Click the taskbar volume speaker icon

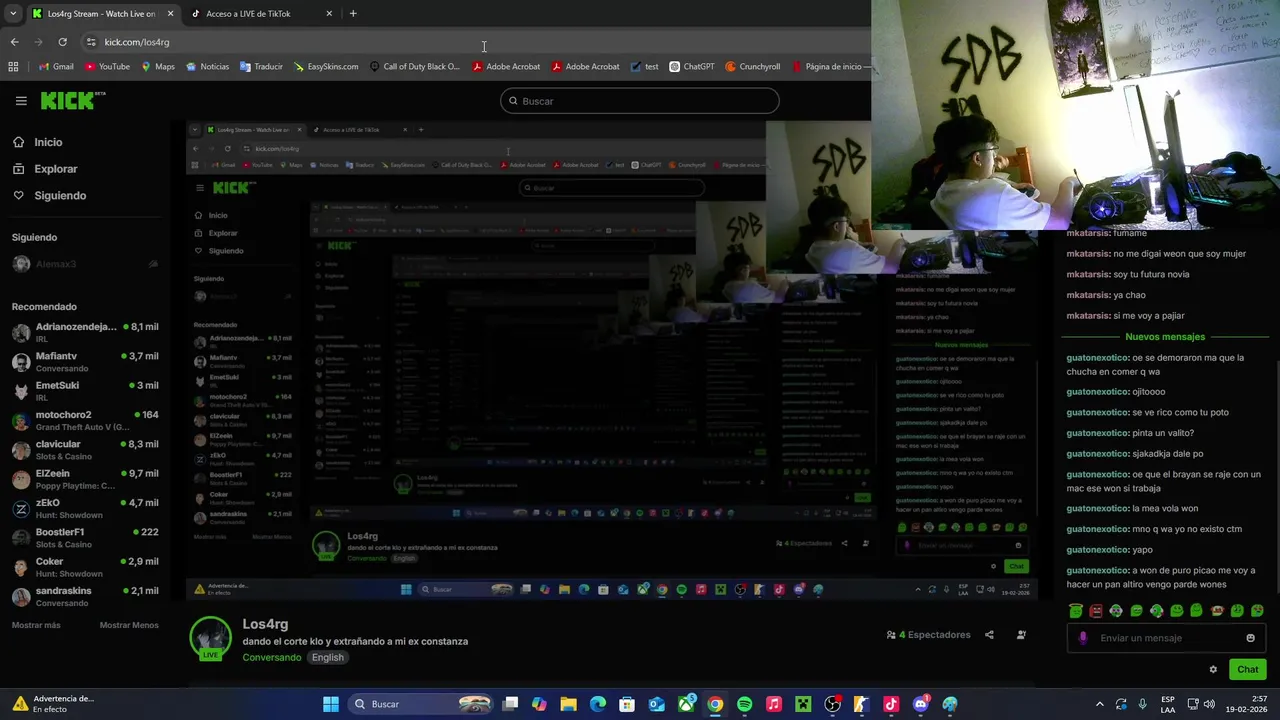pyautogui.click(x=1210, y=704)
